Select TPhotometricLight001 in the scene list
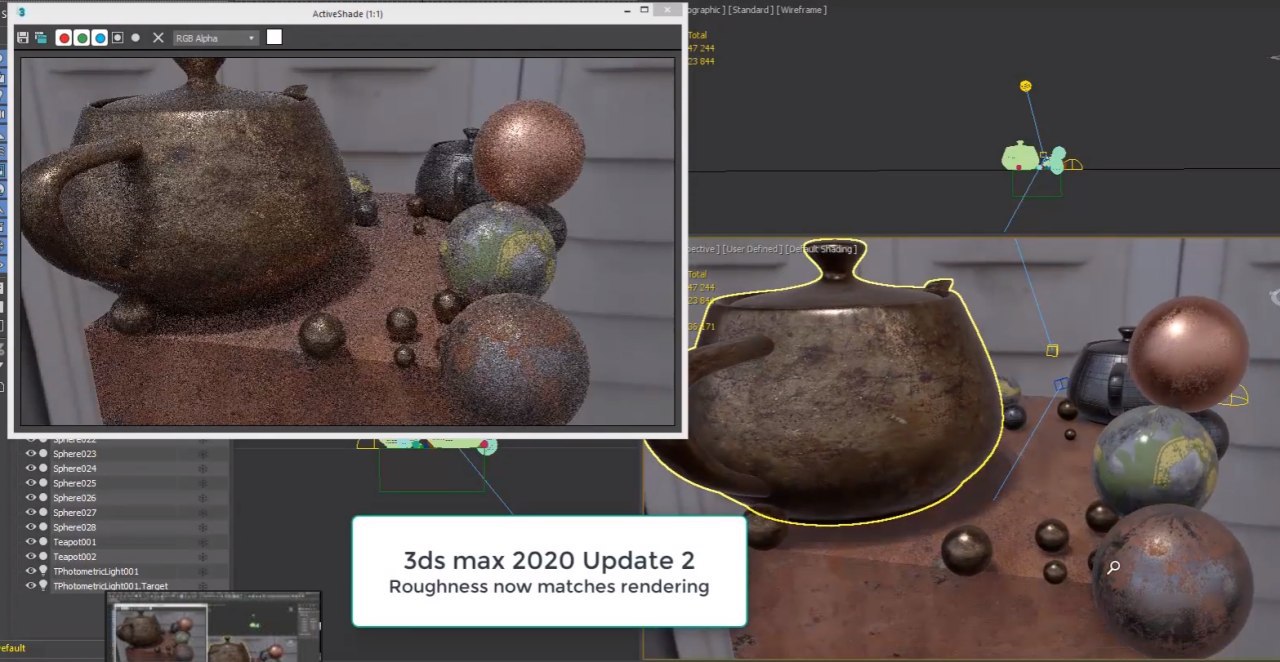This screenshot has width=1280, height=662. pyautogui.click(x=96, y=571)
